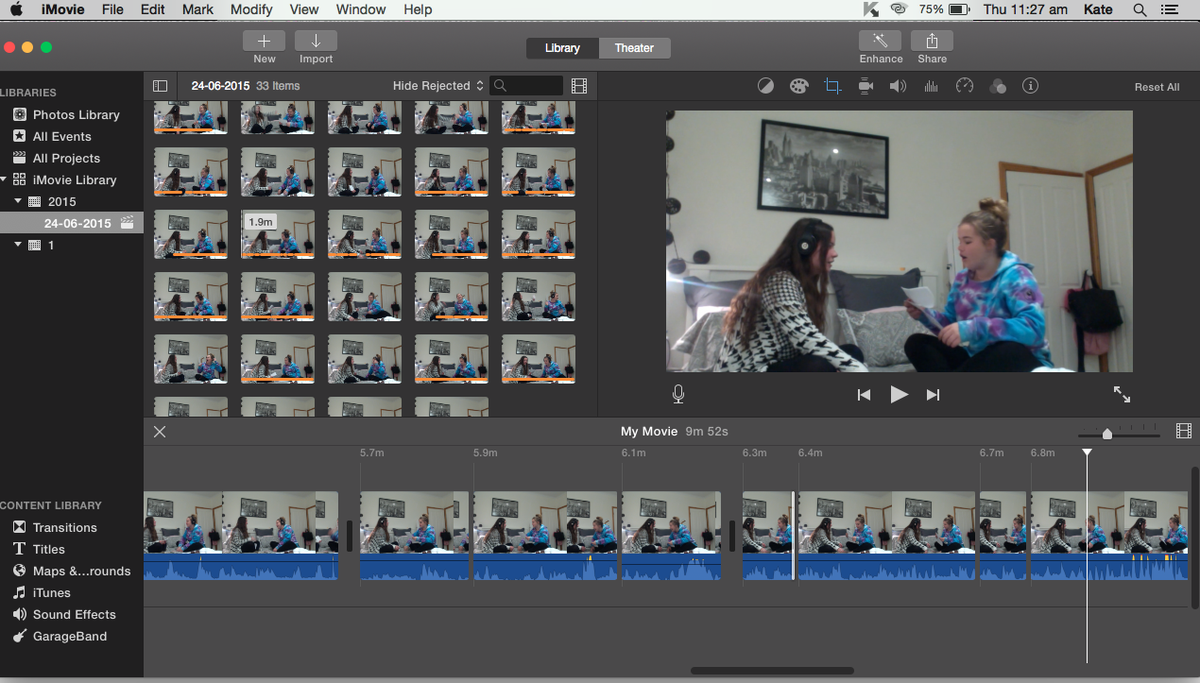The image size is (1200, 683).
Task: Open the Window menu
Action: [360, 10]
